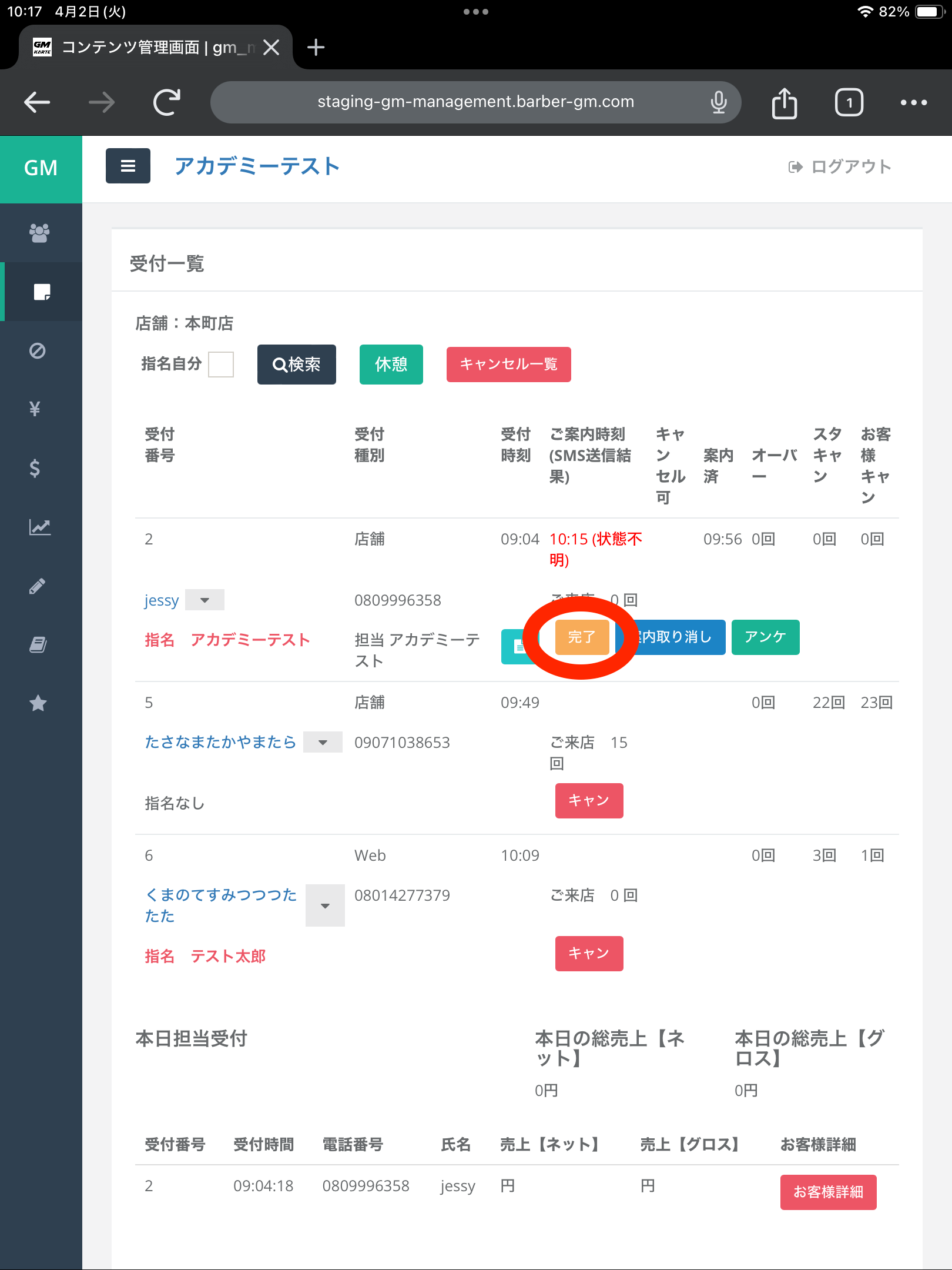This screenshot has height=1270, width=952.
Task: Select the pencil edit sidebar icon
Action: (38, 586)
